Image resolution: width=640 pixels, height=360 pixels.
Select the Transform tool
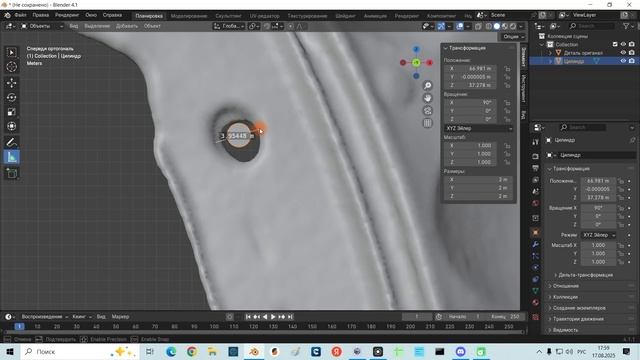pos(11,126)
